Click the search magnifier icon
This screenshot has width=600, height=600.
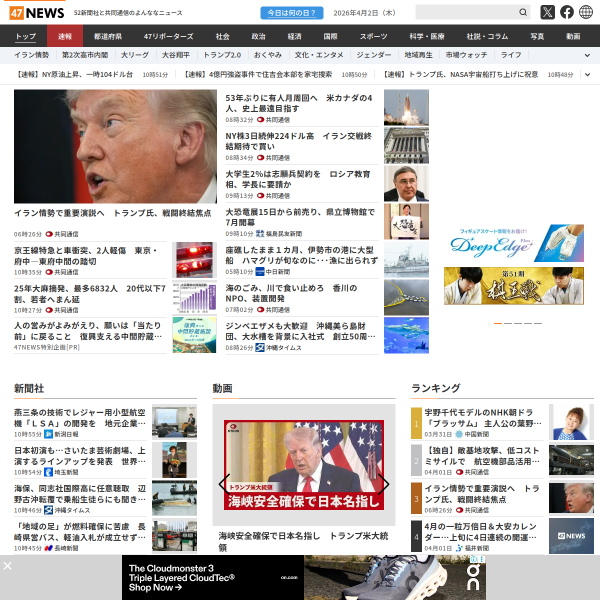pyautogui.click(x=523, y=12)
